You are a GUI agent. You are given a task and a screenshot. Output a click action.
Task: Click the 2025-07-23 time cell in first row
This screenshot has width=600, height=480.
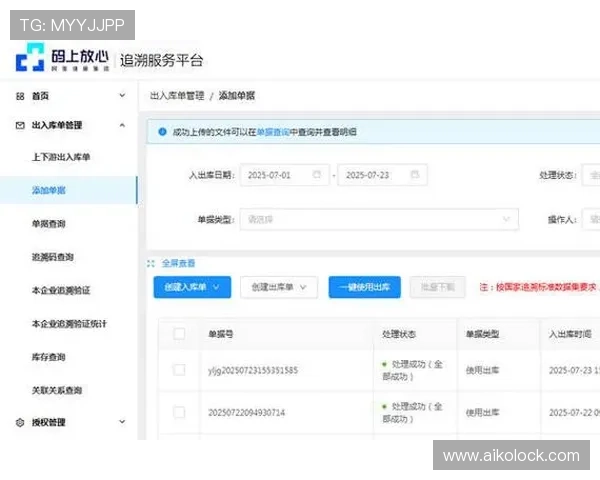[x=574, y=371]
